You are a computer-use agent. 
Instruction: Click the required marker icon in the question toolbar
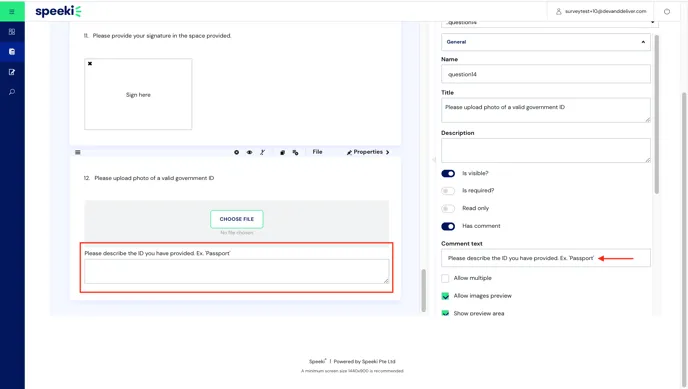pos(236,152)
